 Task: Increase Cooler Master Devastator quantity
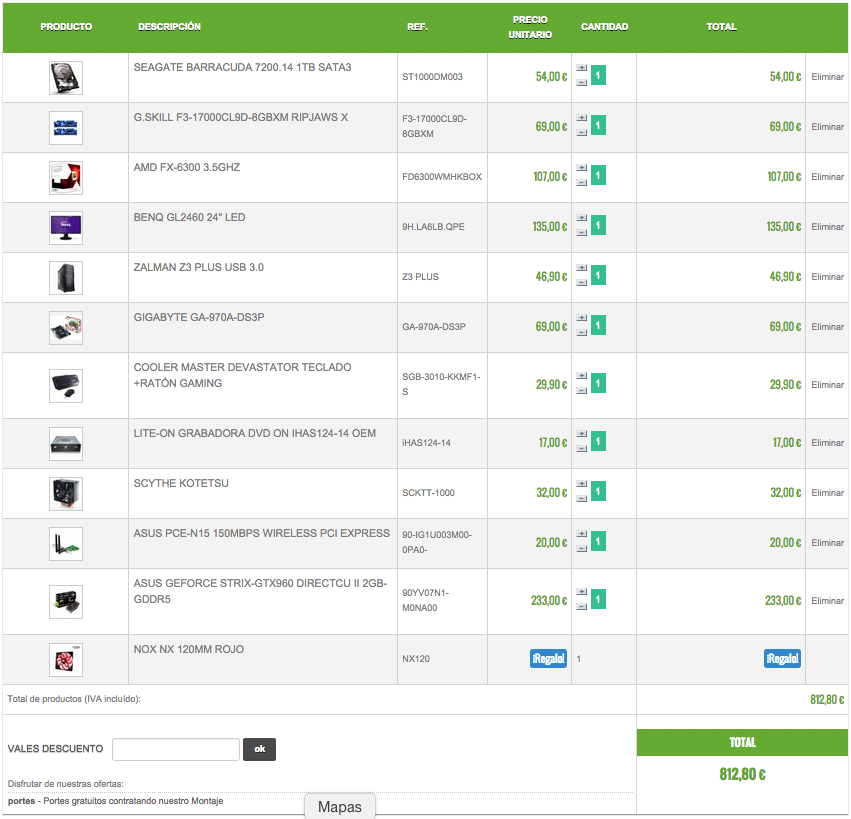pos(581,376)
